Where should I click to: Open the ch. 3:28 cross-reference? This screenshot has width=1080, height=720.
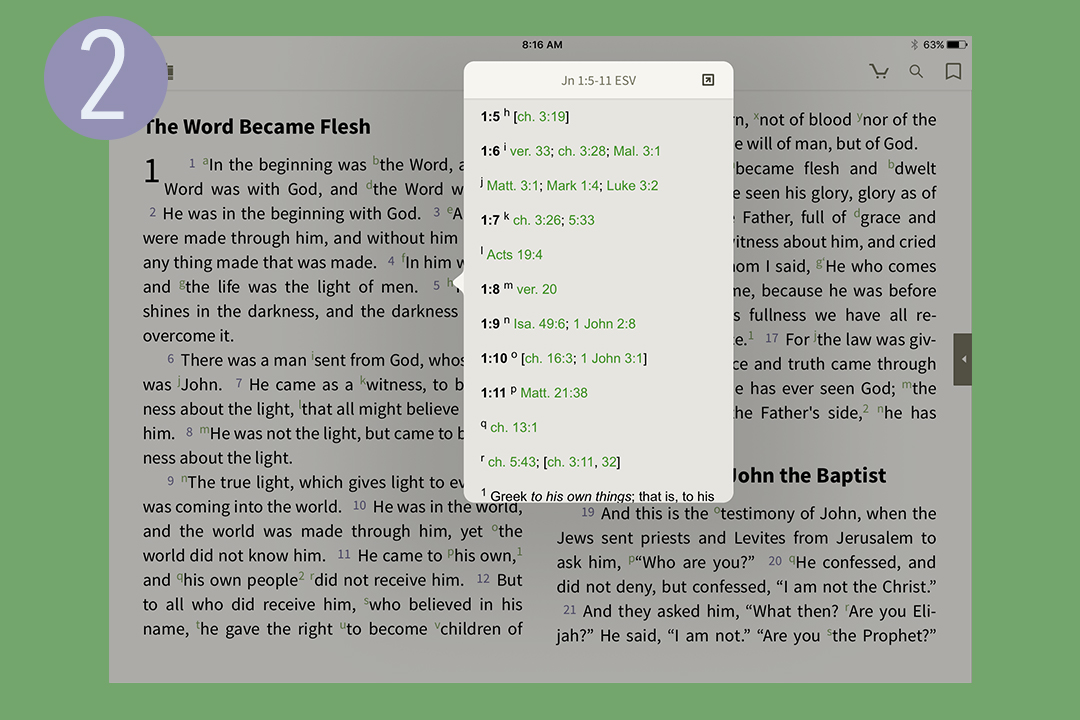(x=582, y=152)
